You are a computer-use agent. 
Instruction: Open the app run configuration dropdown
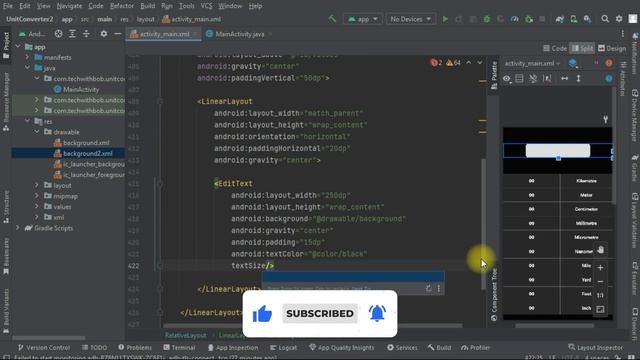click(362, 19)
